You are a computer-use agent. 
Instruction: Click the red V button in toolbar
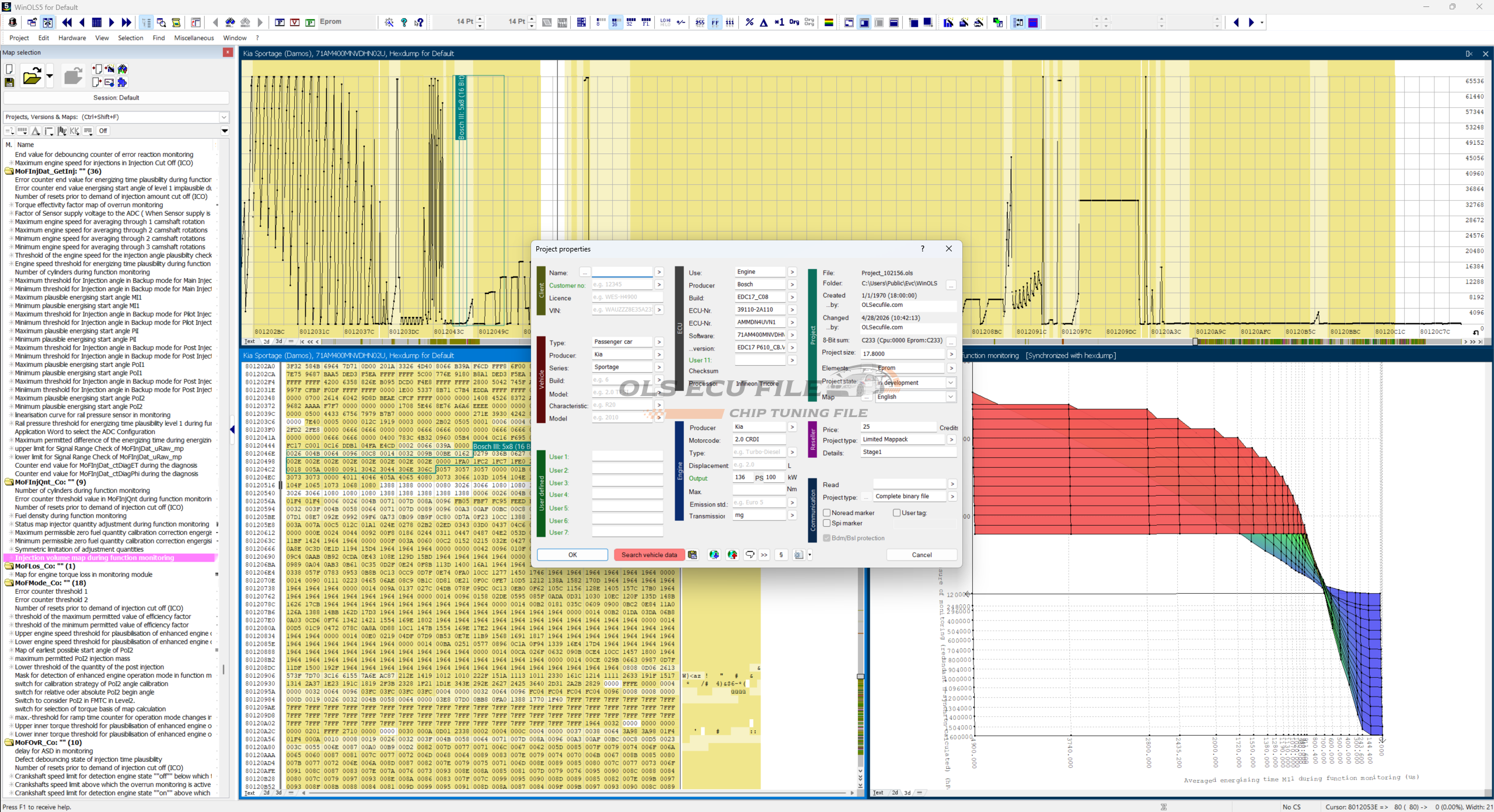(x=295, y=22)
